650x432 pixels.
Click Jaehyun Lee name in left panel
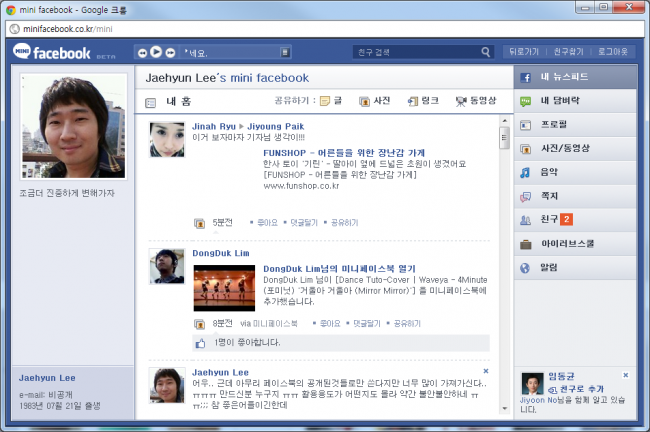pos(47,378)
